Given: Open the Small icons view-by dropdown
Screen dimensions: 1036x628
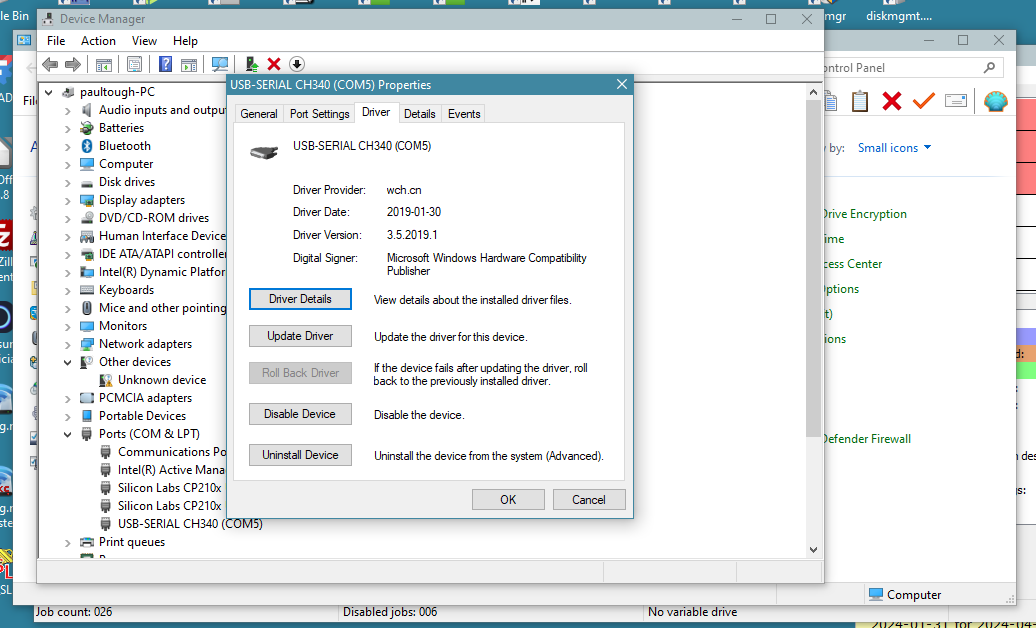Looking at the screenshot, I should point(894,148).
